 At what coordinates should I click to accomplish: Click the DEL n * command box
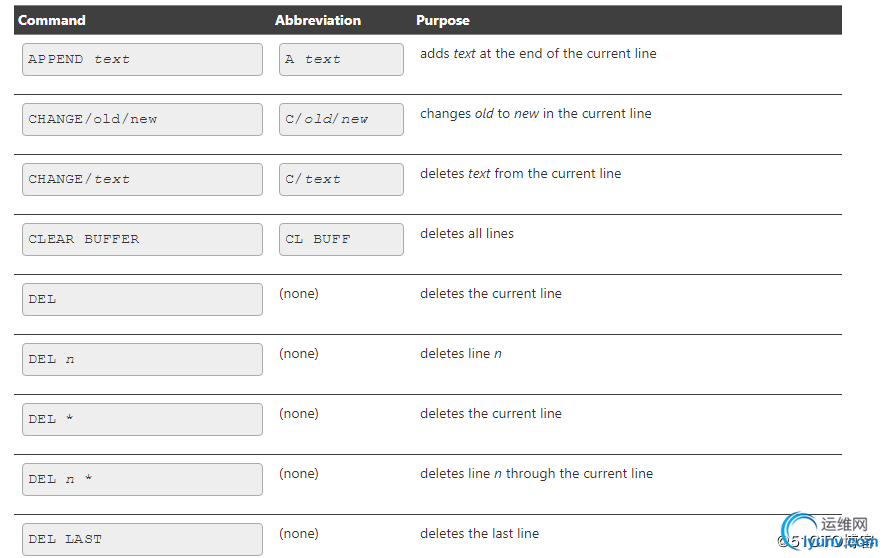click(x=142, y=479)
